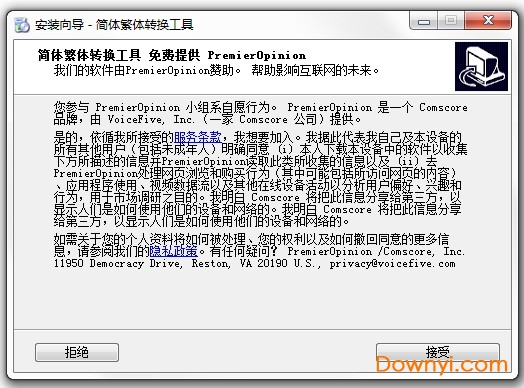The height and width of the screenshot is (388, 524).
Task: Open the 服务条款 terms of service link
Action: (x=198, y=137)
